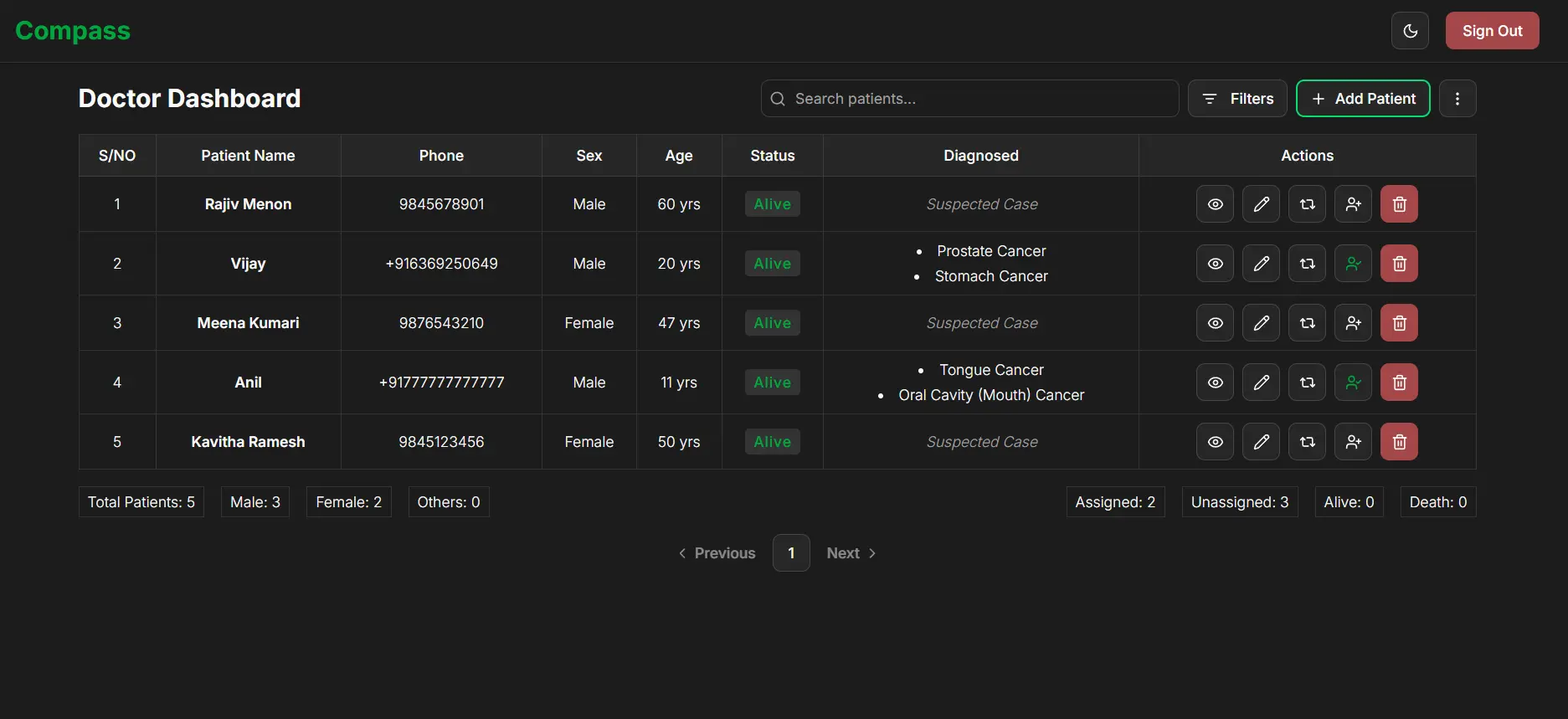Sign out of Compass
This screenshot has height=719, width=1568.
1492,31
